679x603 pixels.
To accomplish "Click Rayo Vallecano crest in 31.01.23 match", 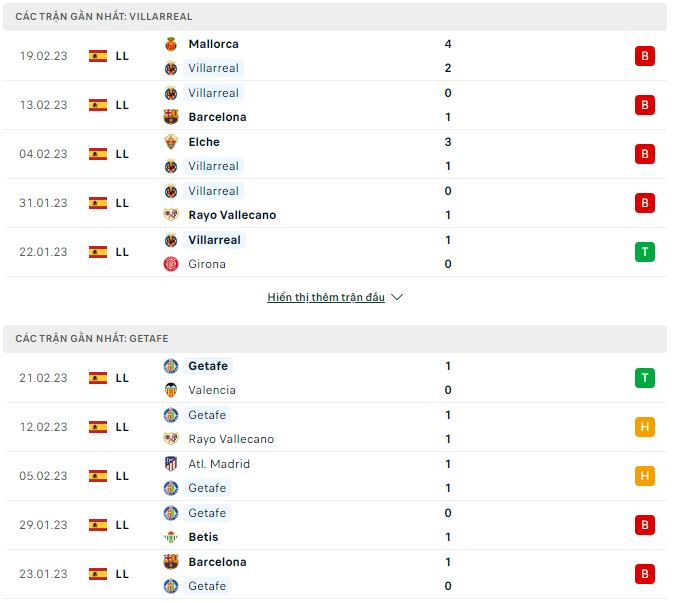I will (171, 215).
